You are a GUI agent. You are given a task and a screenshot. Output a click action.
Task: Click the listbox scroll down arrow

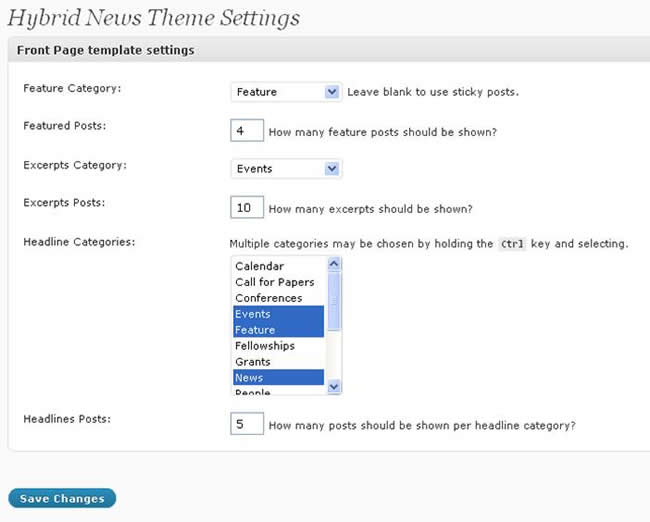tap(334, 386)
